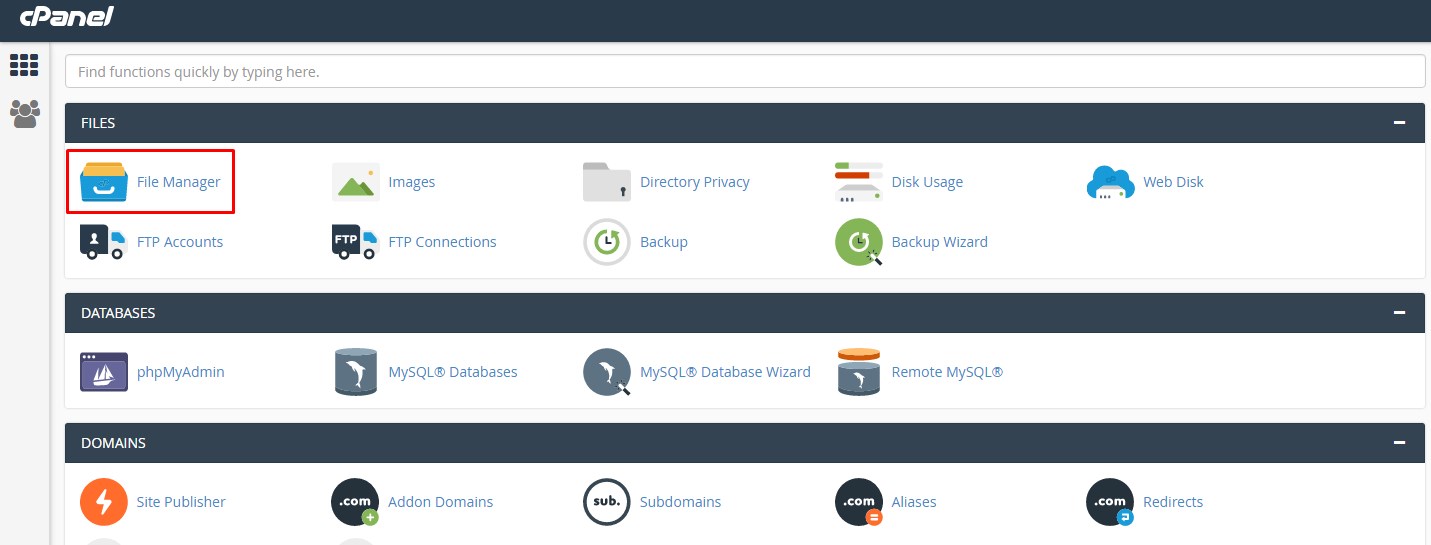Open the Directory Privacy folder icon

coord(607,182)
